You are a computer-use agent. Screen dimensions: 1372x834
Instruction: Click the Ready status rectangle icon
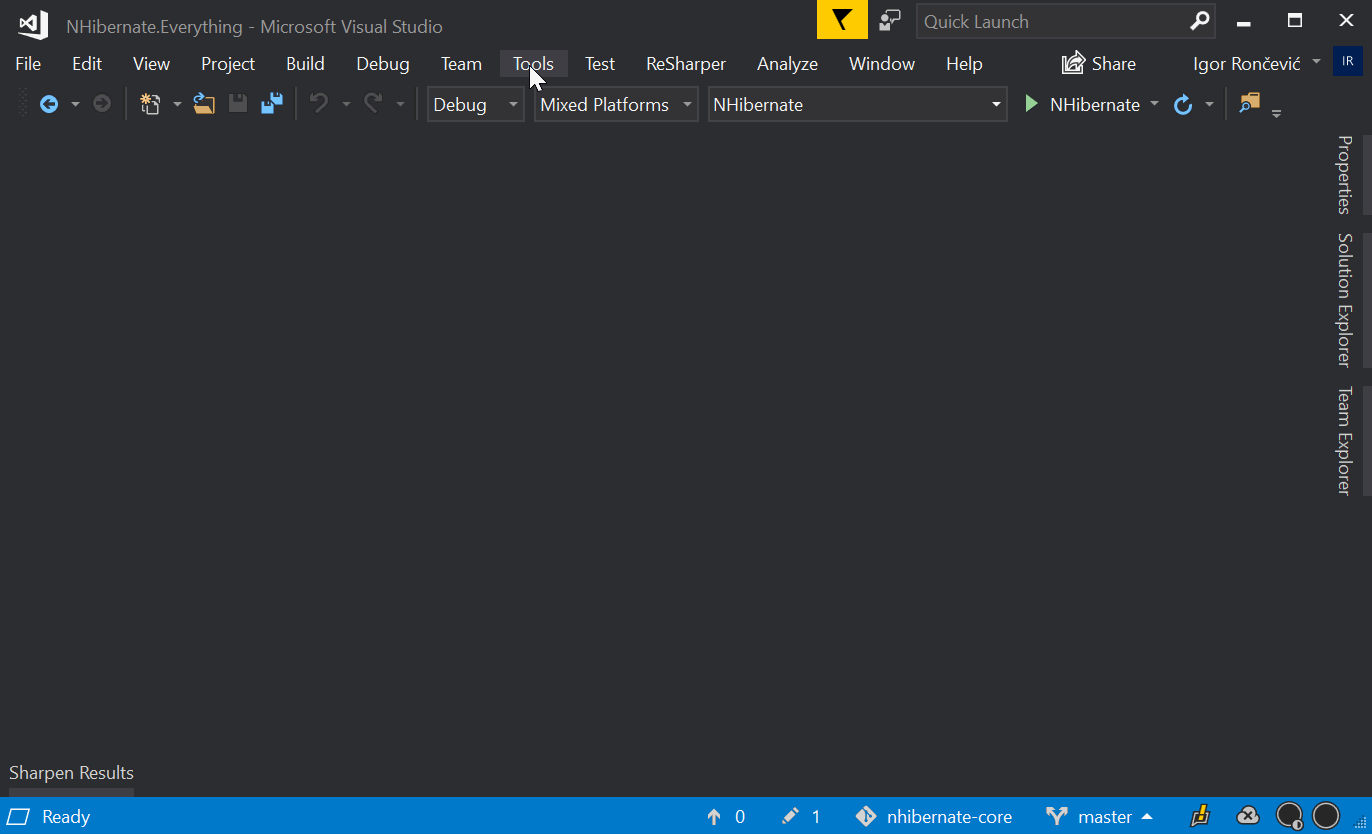(x=19, y=817)
